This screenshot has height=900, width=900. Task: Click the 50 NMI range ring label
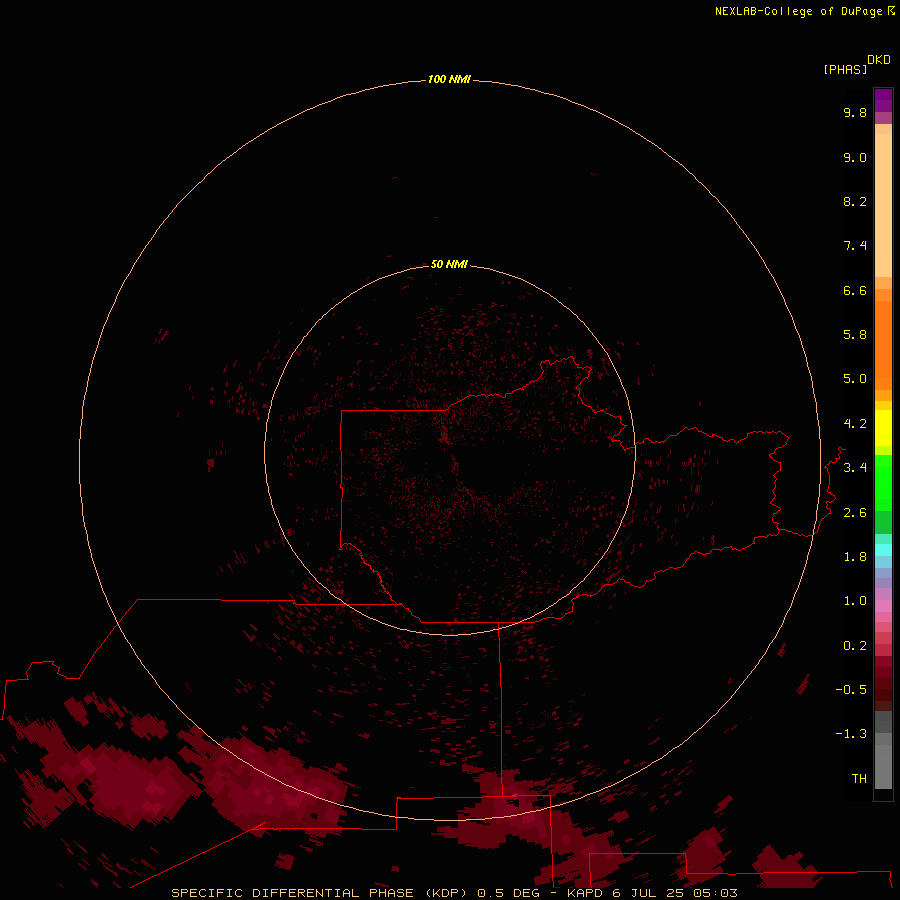(449, 264)
